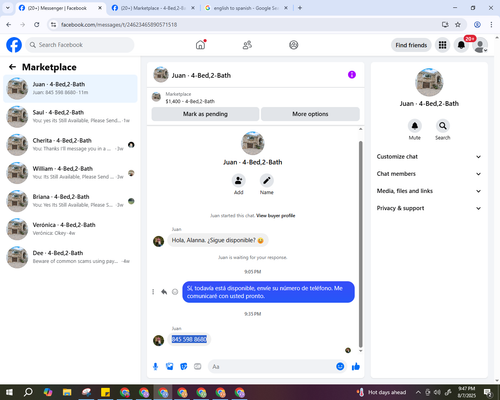
Task: Open the $1,400 Marketplace listing link
Action: [x=190, y=101]
